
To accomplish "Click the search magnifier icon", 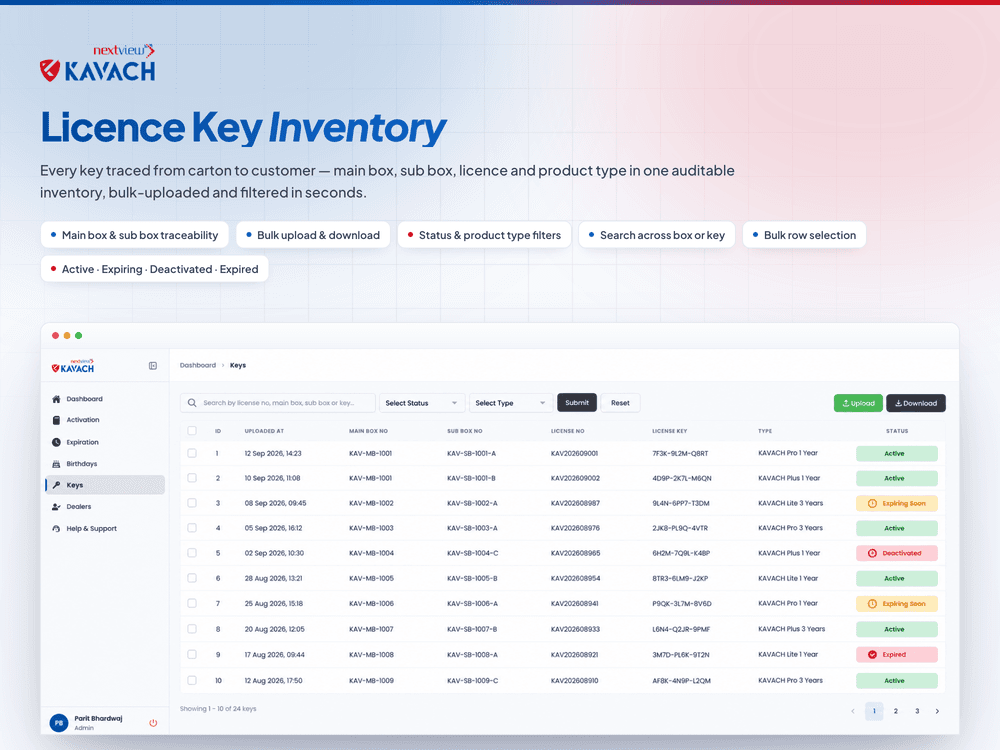I will click(192, 403).
